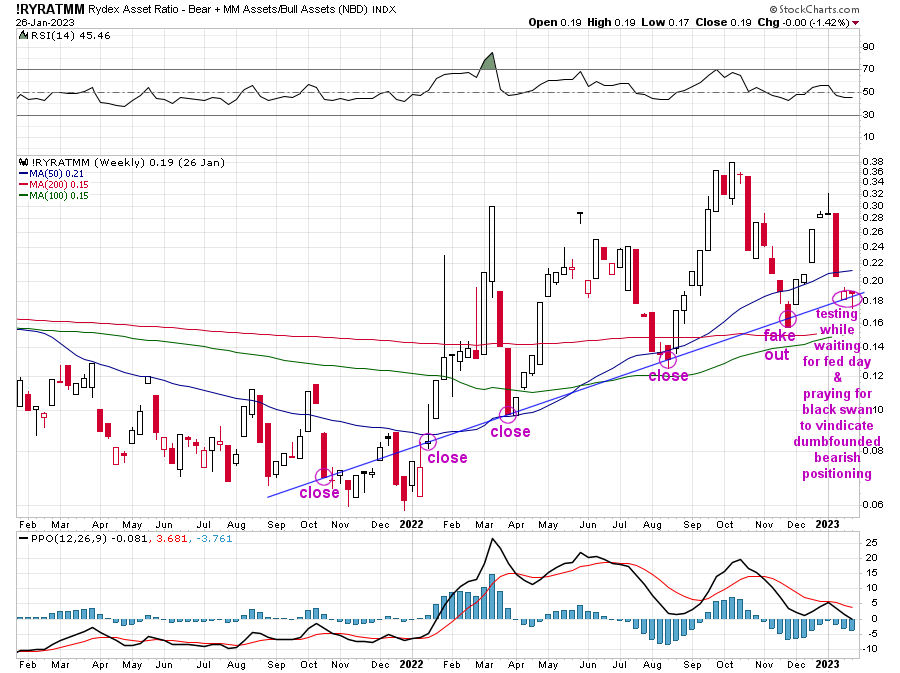Screen dimensions: 900x673
Task: Click the blue -3.761 PPO histogram value
Action: 213,538
